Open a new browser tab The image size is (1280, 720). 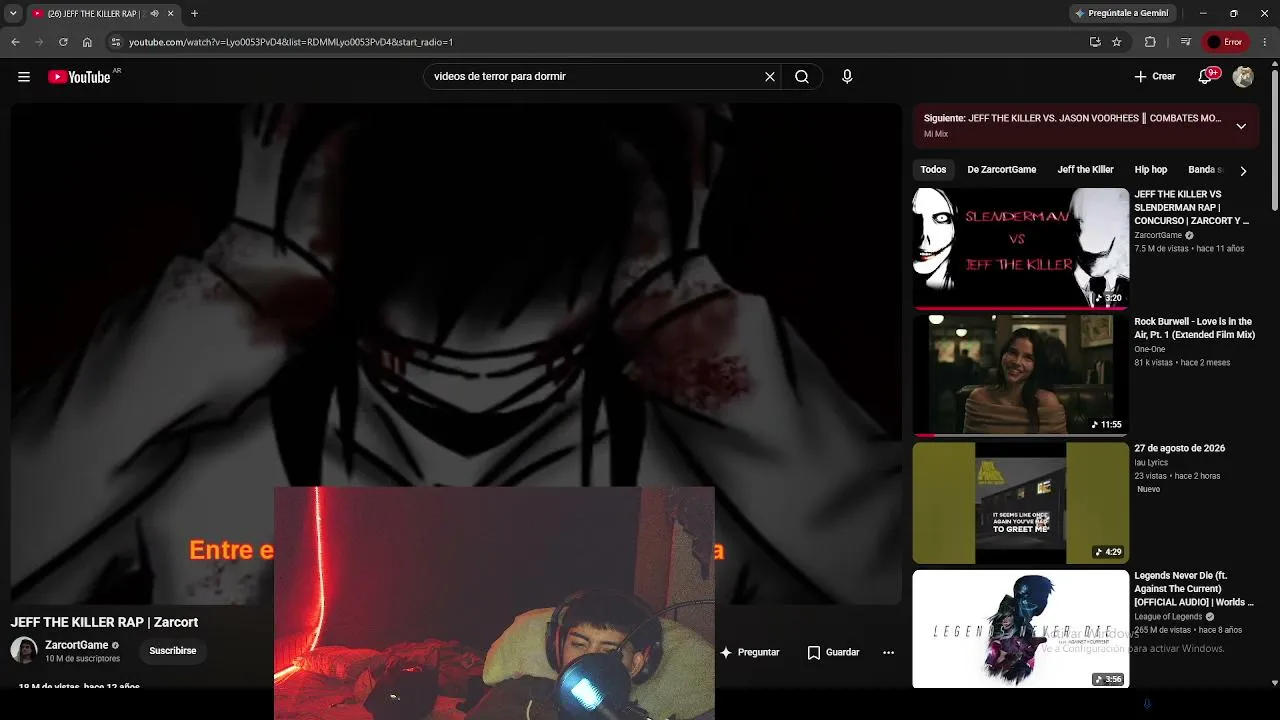click(194, 14)
